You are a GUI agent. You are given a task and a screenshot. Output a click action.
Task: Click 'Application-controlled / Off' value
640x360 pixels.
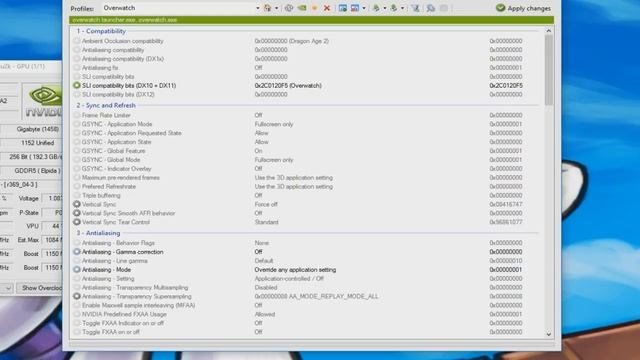pos(289,278)
